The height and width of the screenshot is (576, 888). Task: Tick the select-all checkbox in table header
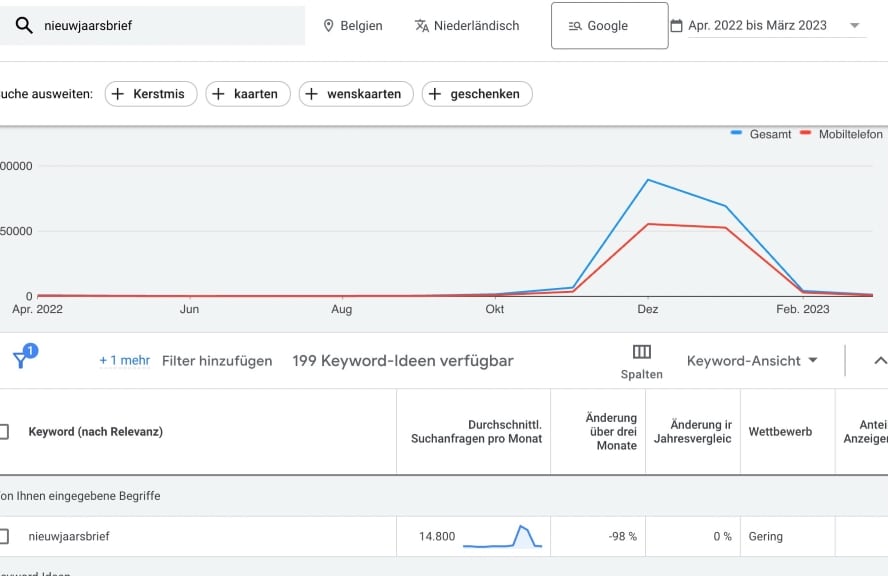click(3, 432)
